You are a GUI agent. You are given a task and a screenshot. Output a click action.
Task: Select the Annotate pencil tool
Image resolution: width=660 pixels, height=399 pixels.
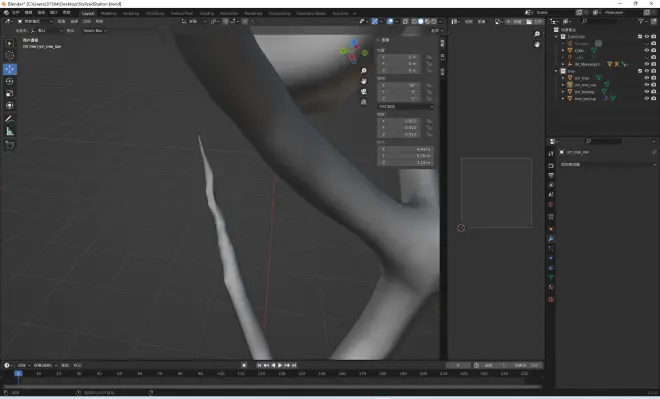pos(10,119)
